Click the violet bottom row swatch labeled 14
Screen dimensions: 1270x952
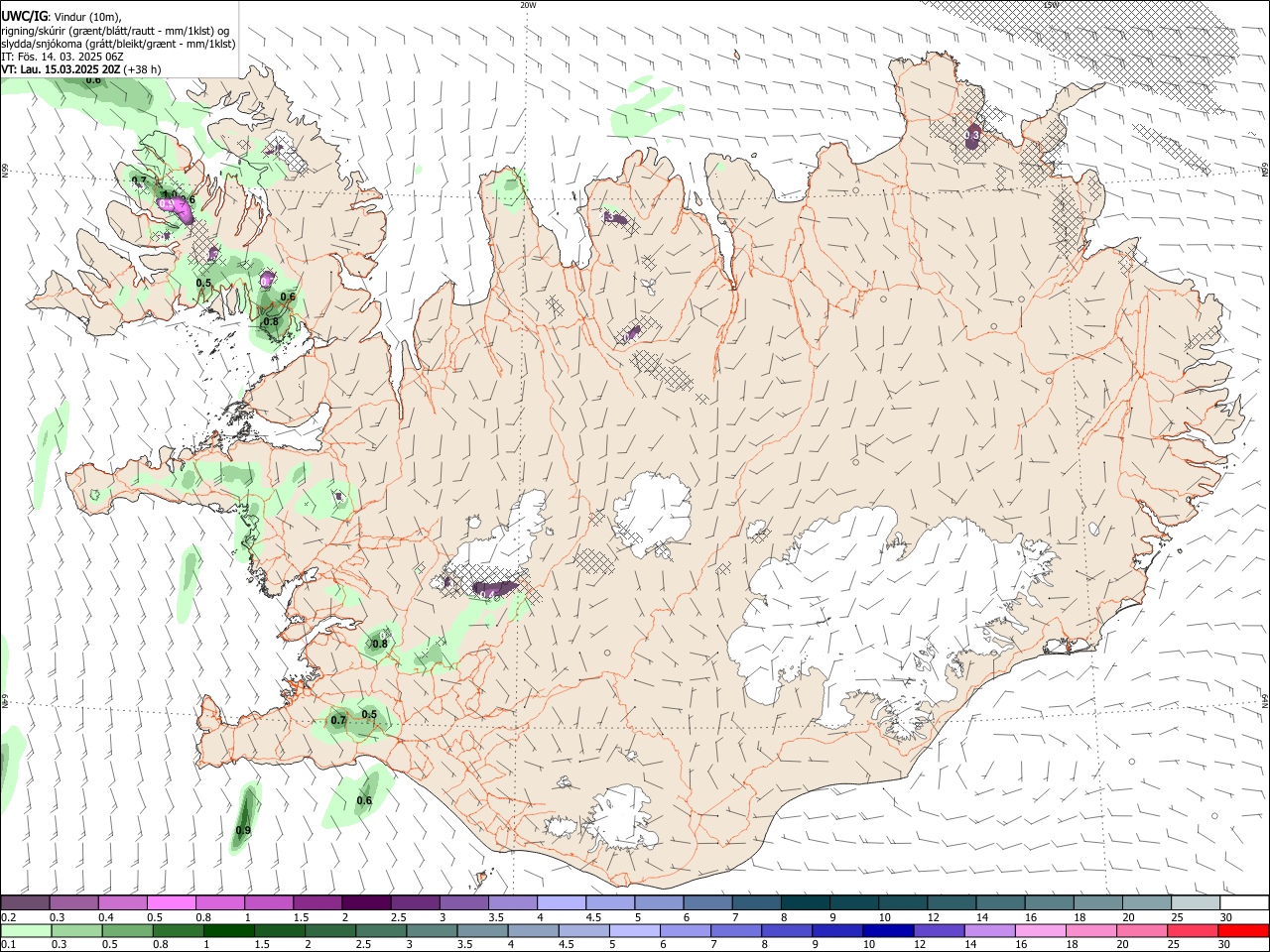pos(988,930)
